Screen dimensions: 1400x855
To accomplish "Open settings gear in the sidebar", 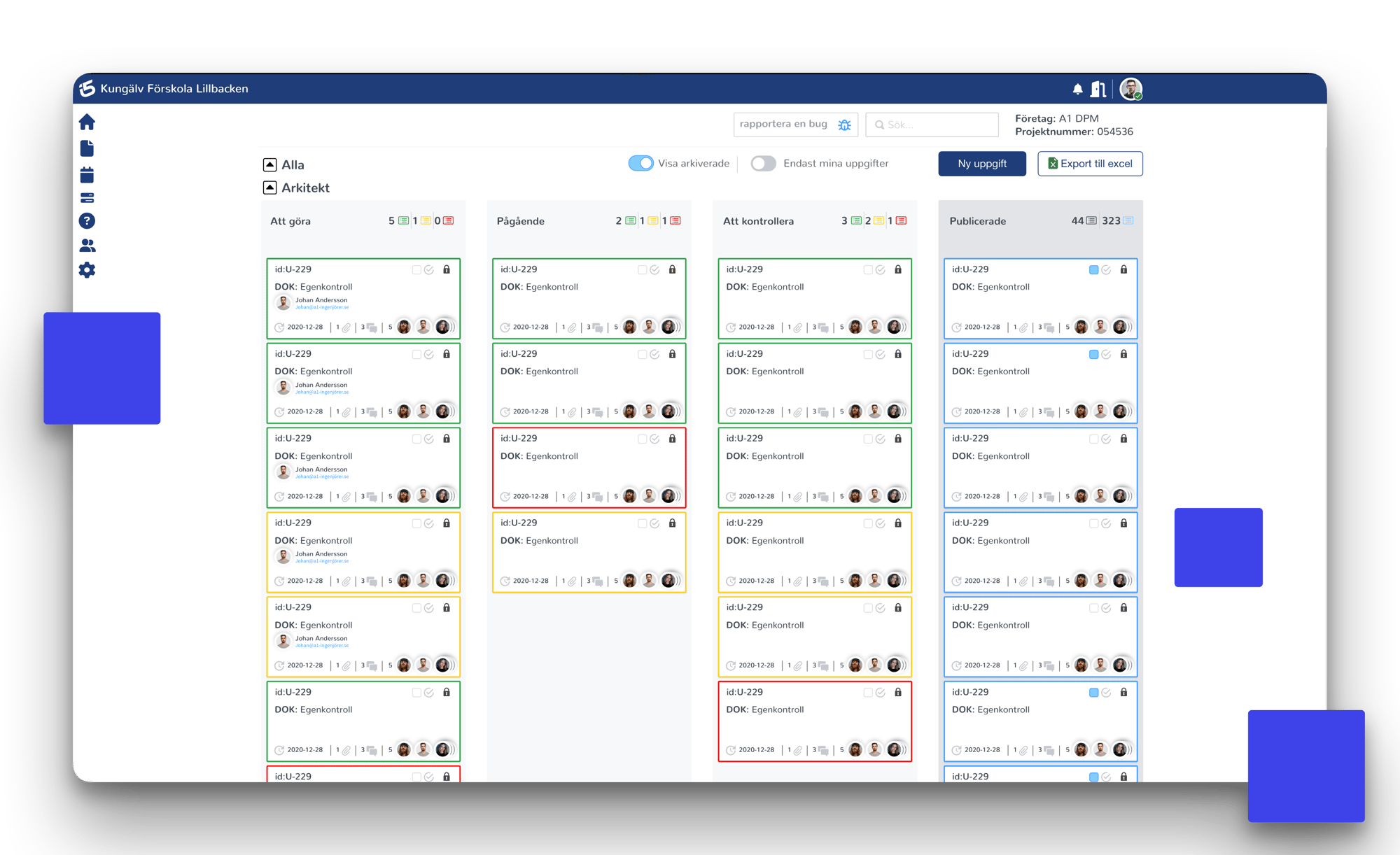I will pyautogui.click(x=87, y=270).
